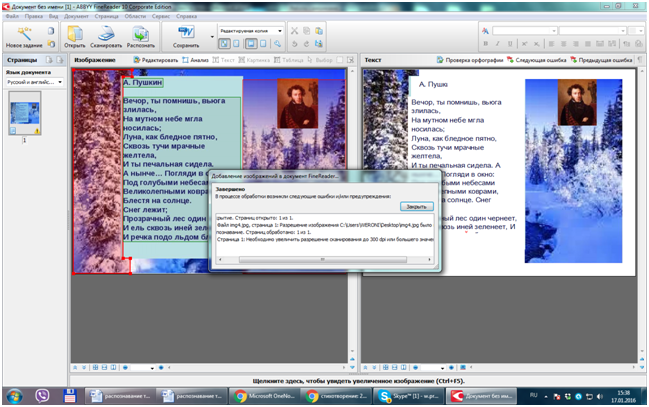Switch to Microsoft OneNote Chrome taskbar button

click(264, 396)
